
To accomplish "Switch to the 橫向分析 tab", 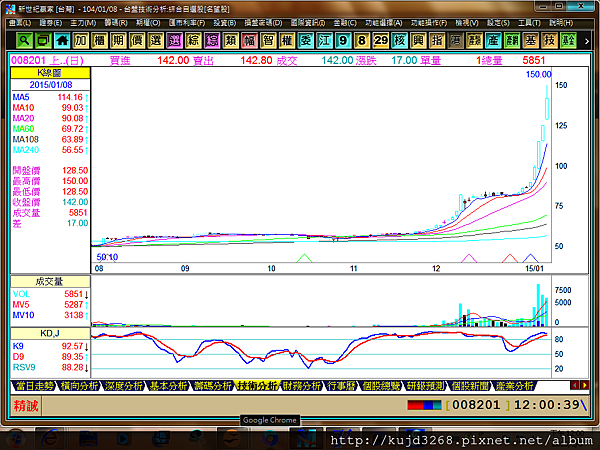I will point(79,386).
